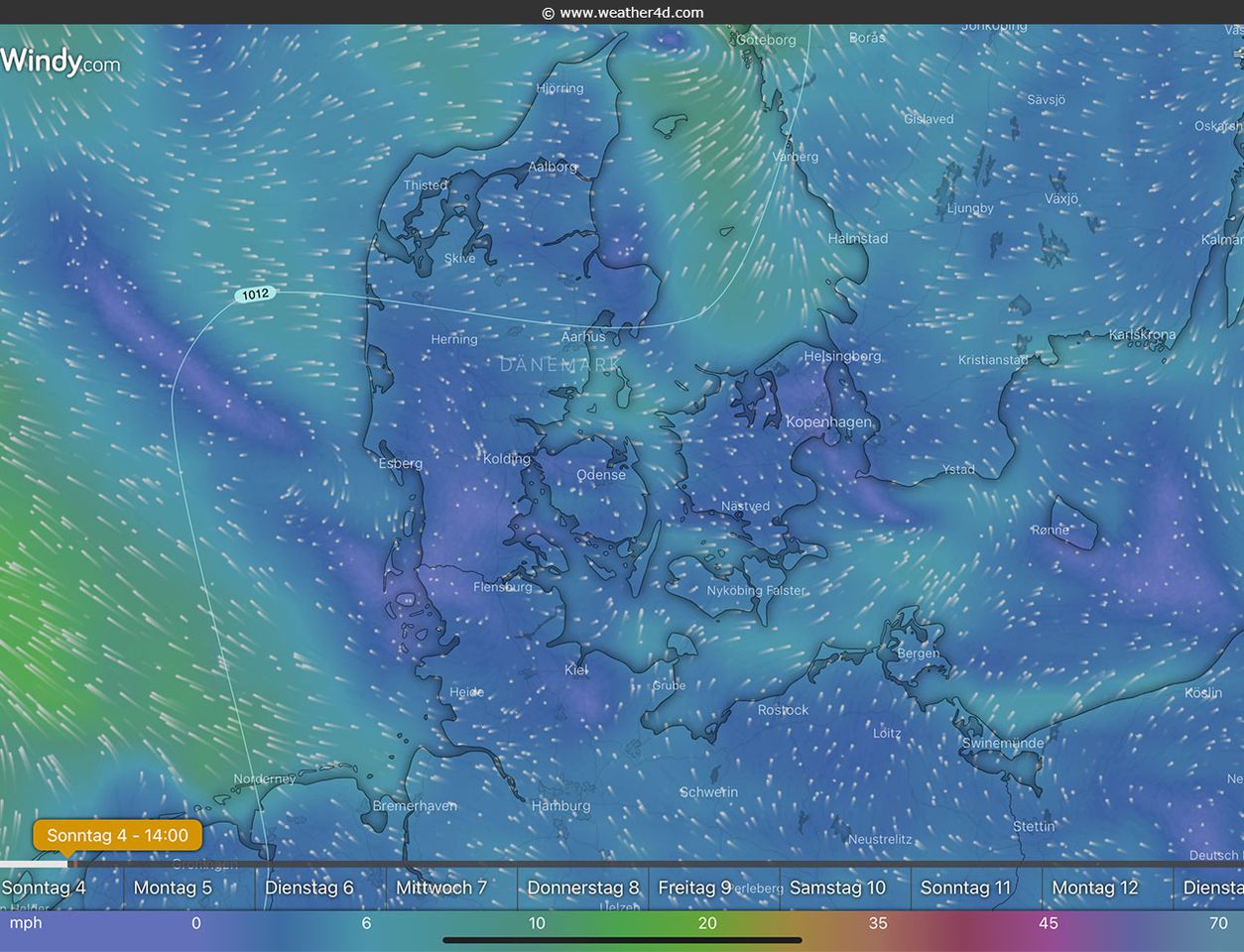Click the 1012 isobar pressure label

[255, 294]
